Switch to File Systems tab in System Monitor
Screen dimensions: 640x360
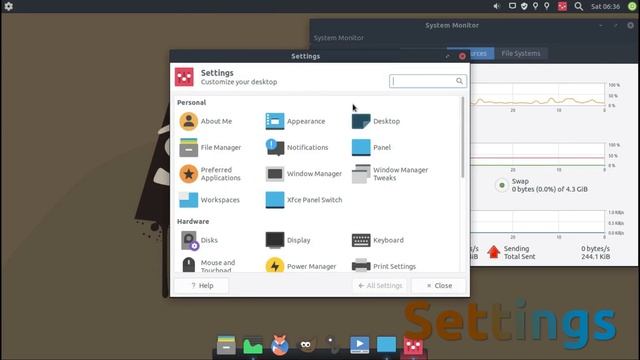tap(521, 53)
